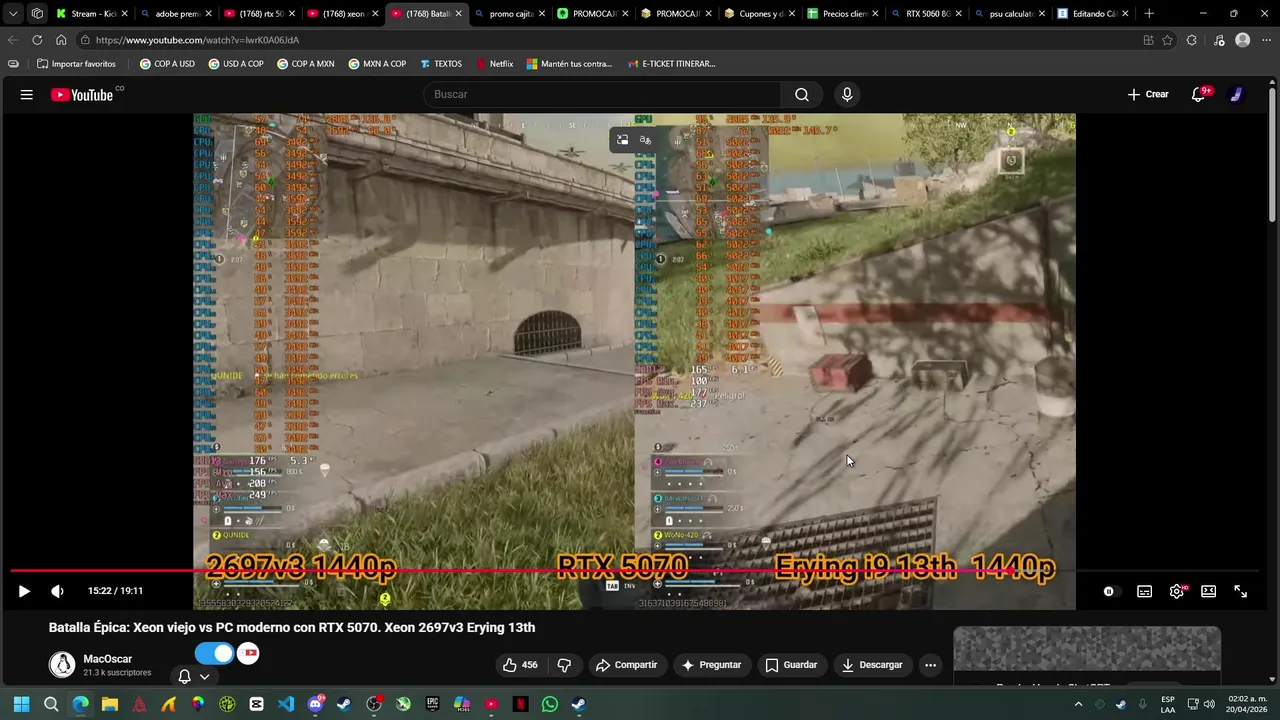Open the YouTube hamburger guide menu
This screenshot has width=1280, height=720.
tap(27, 94)
